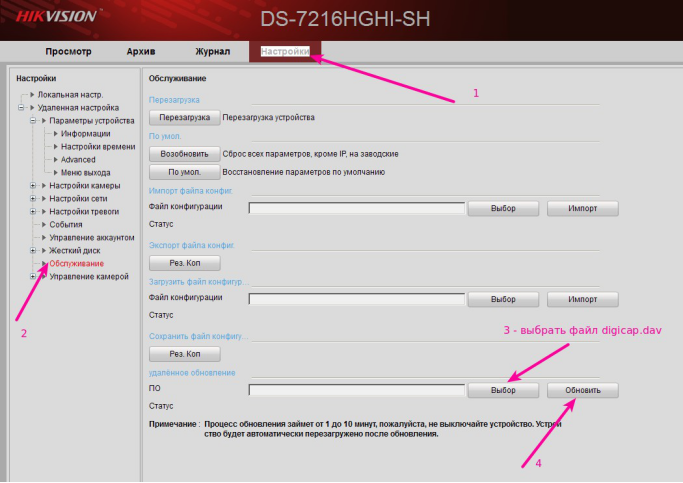This screenshot has width=683, height=483.
Task: Open Настройки времени in the sidebar
Action: point(97,146)
